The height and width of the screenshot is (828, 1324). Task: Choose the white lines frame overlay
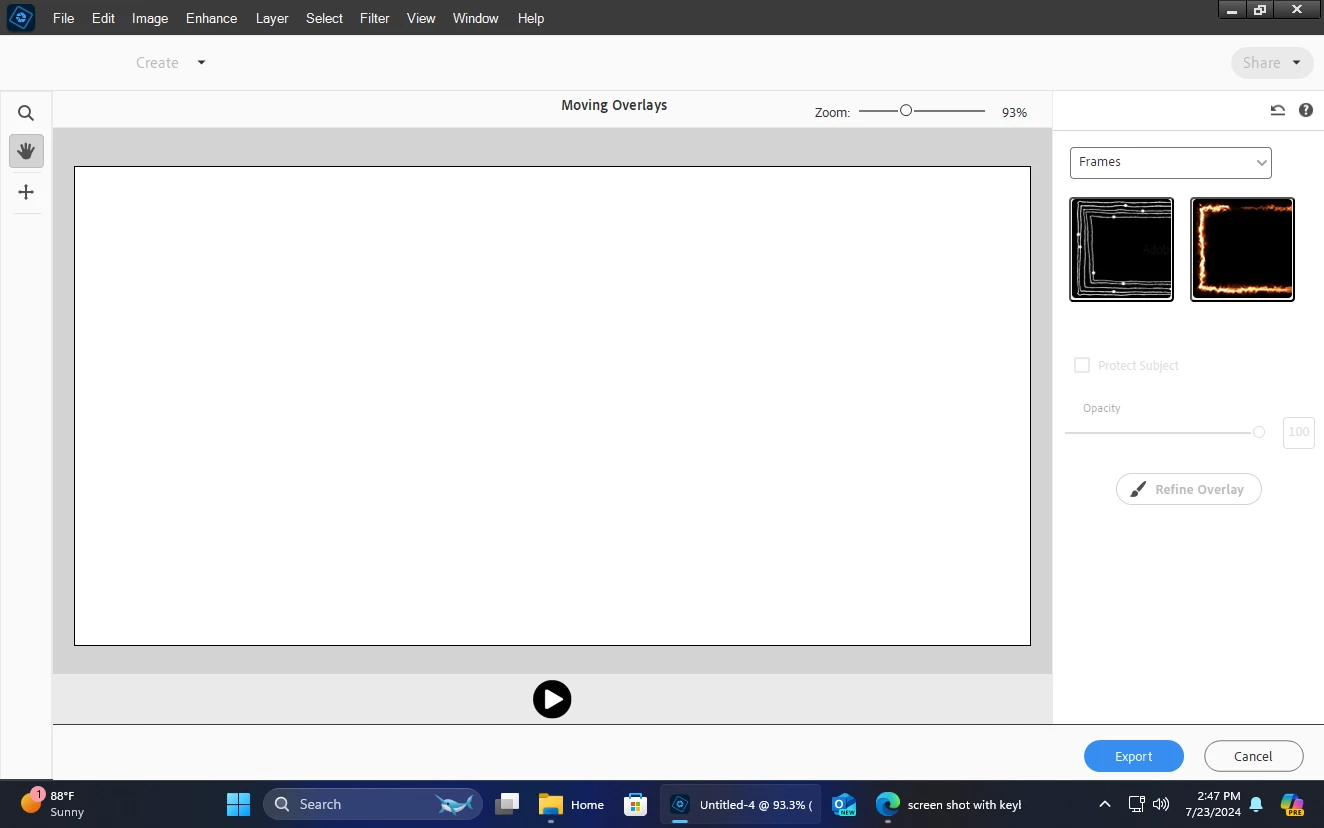pos(1121,249)
